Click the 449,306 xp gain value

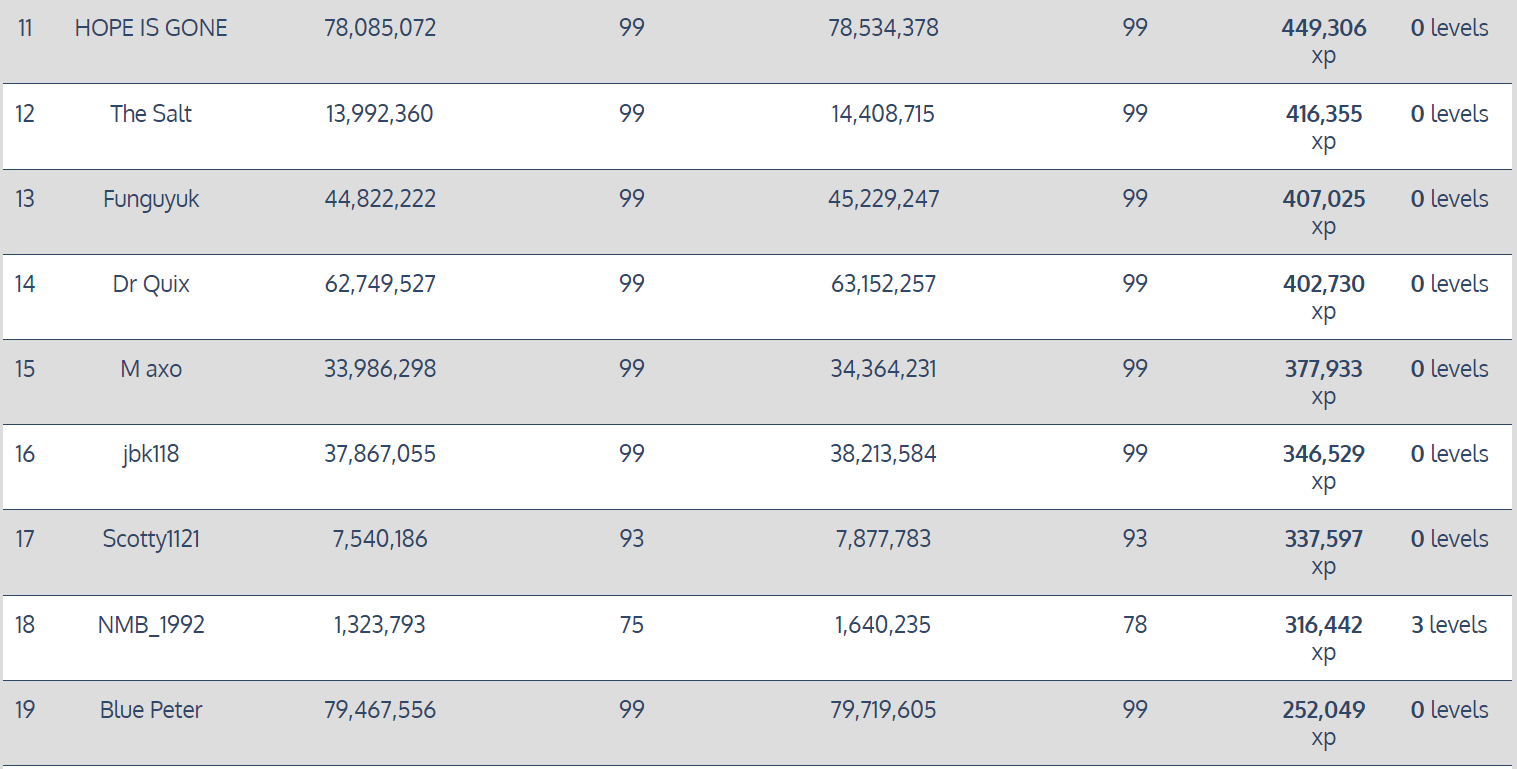[1323, 28]
